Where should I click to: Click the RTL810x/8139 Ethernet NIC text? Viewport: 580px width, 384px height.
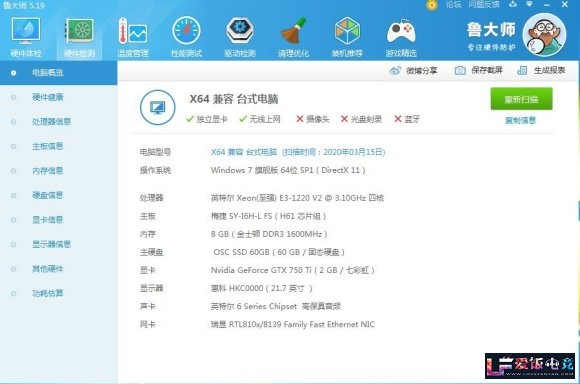[x=293, y=324]
